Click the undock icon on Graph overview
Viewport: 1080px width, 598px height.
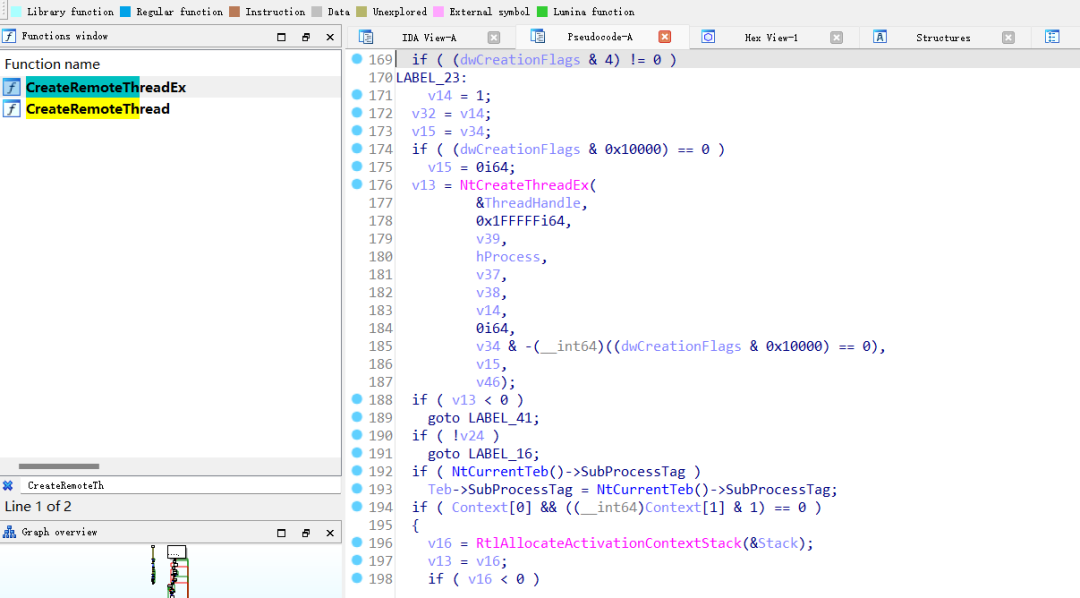(x=306, y=532)
